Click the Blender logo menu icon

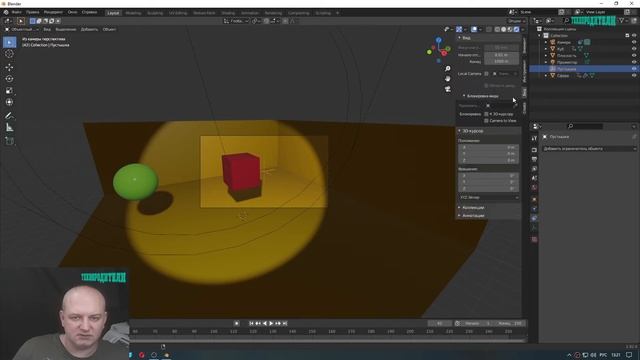pyautogui.click(x=6, y=12)
